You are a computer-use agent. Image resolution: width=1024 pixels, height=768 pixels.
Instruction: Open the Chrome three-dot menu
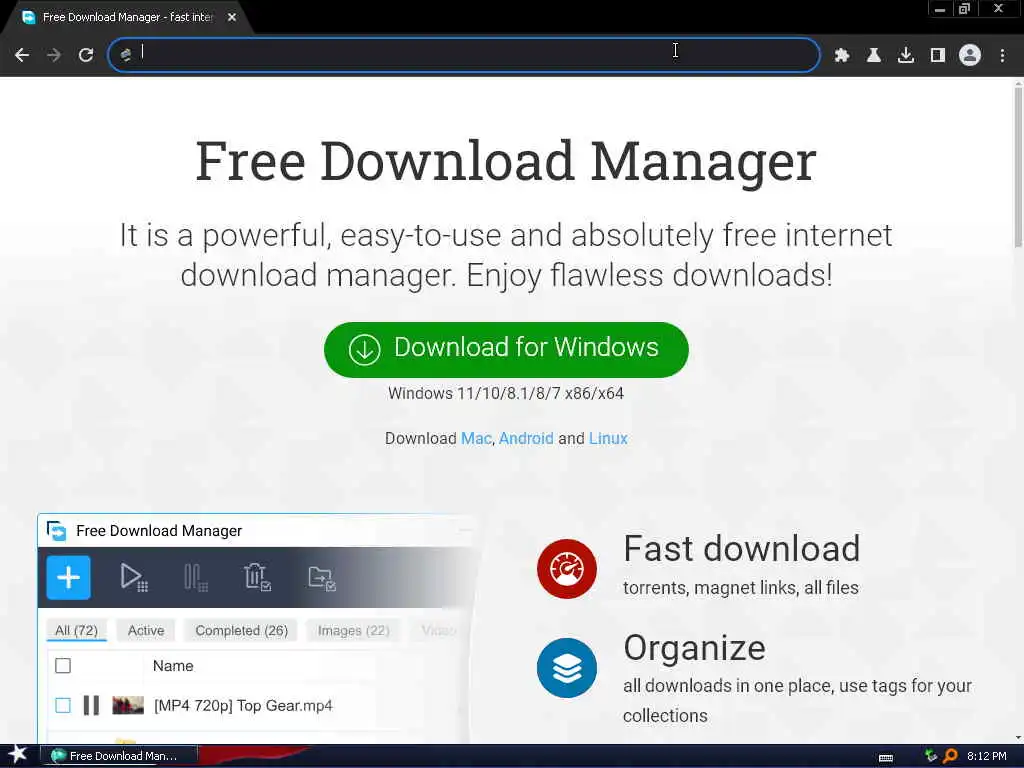click(x=1002, y=55)
